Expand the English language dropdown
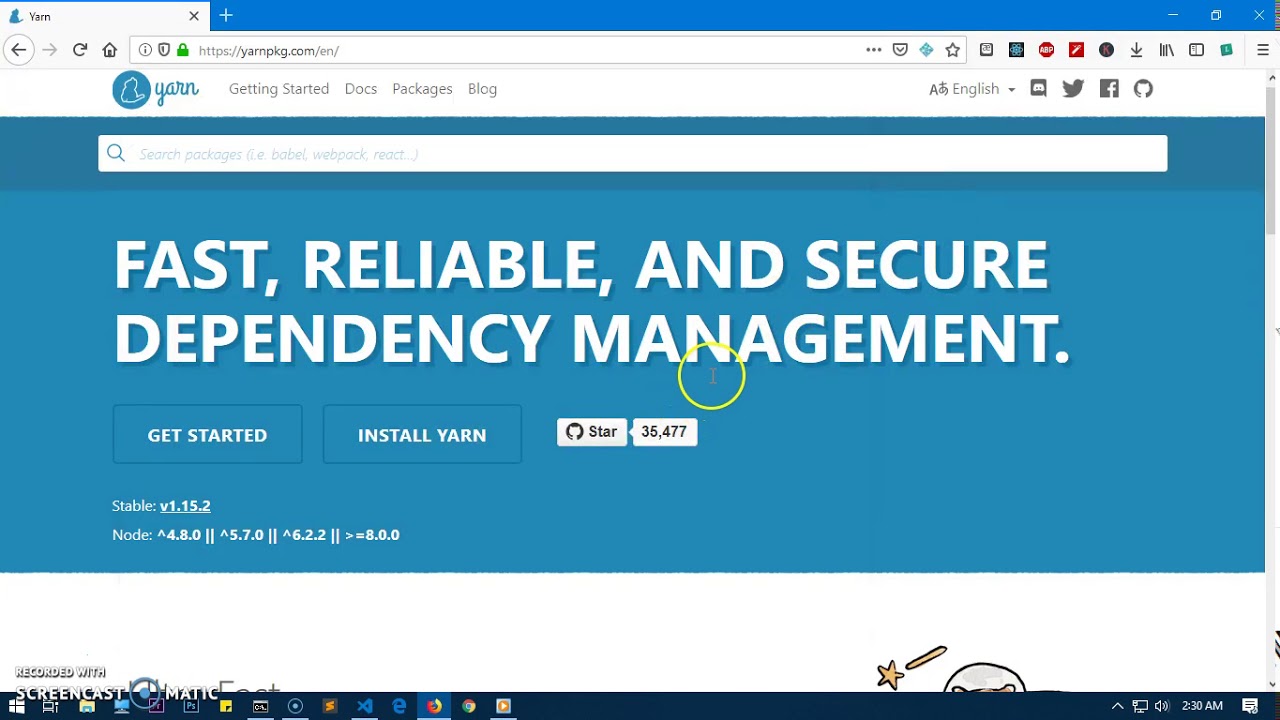Viewport: 1280px width, 720px height. click(x=972, y=89)
